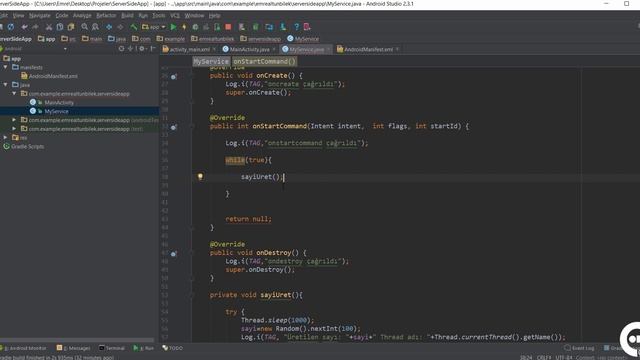Viewport: 640px width, 360px height.
Task: Click the Apply Changes lightning icon
Action: 184,27
